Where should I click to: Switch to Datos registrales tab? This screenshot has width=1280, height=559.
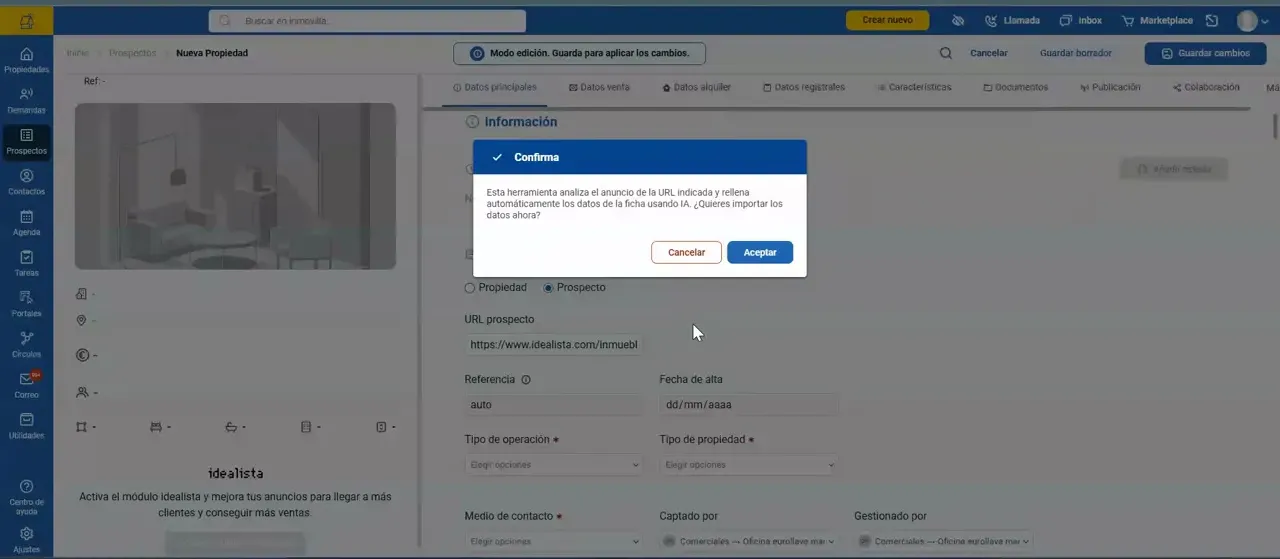(x=804, y=88)
